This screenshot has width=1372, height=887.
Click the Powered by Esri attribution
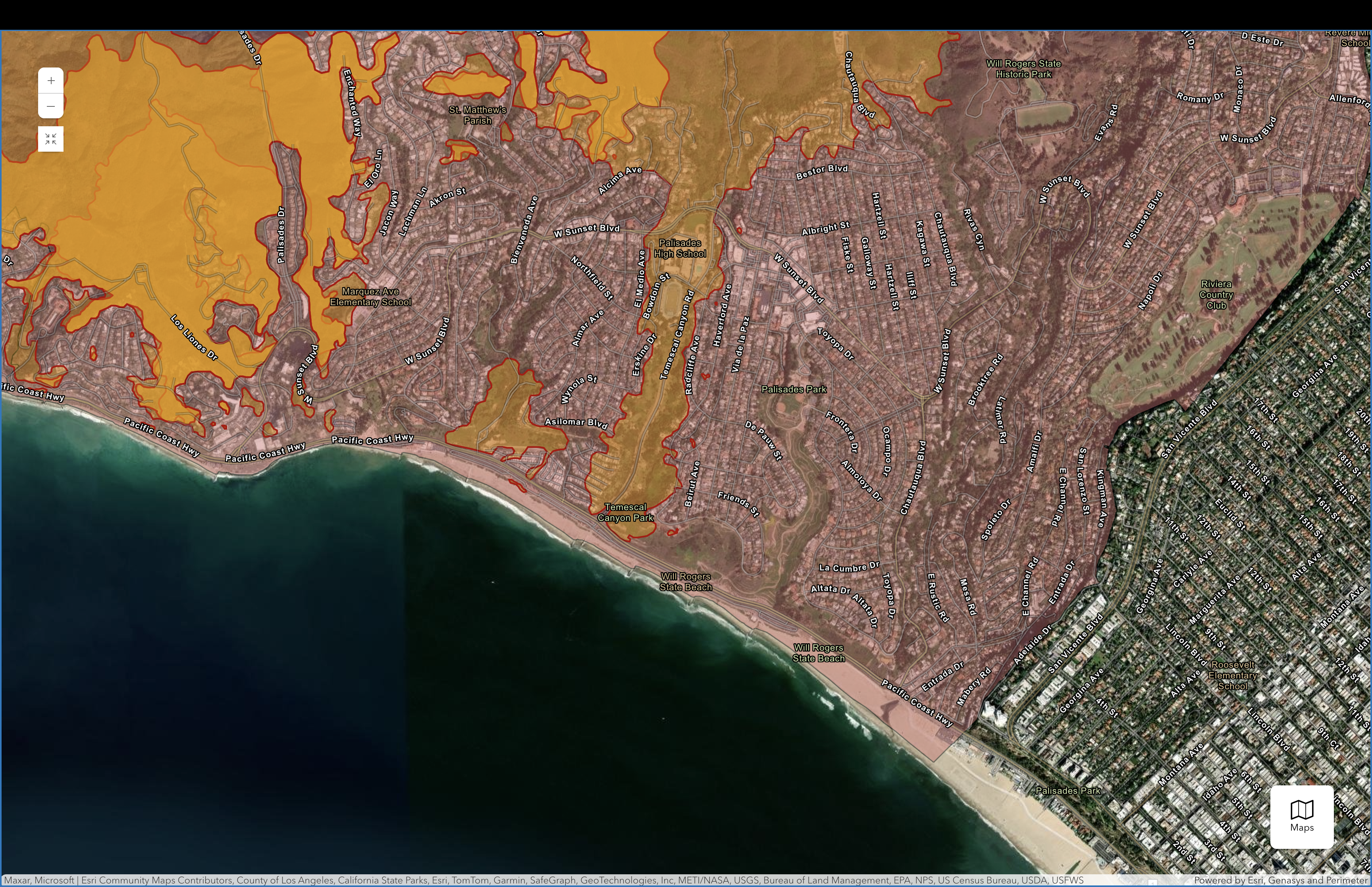point(1281,880)
